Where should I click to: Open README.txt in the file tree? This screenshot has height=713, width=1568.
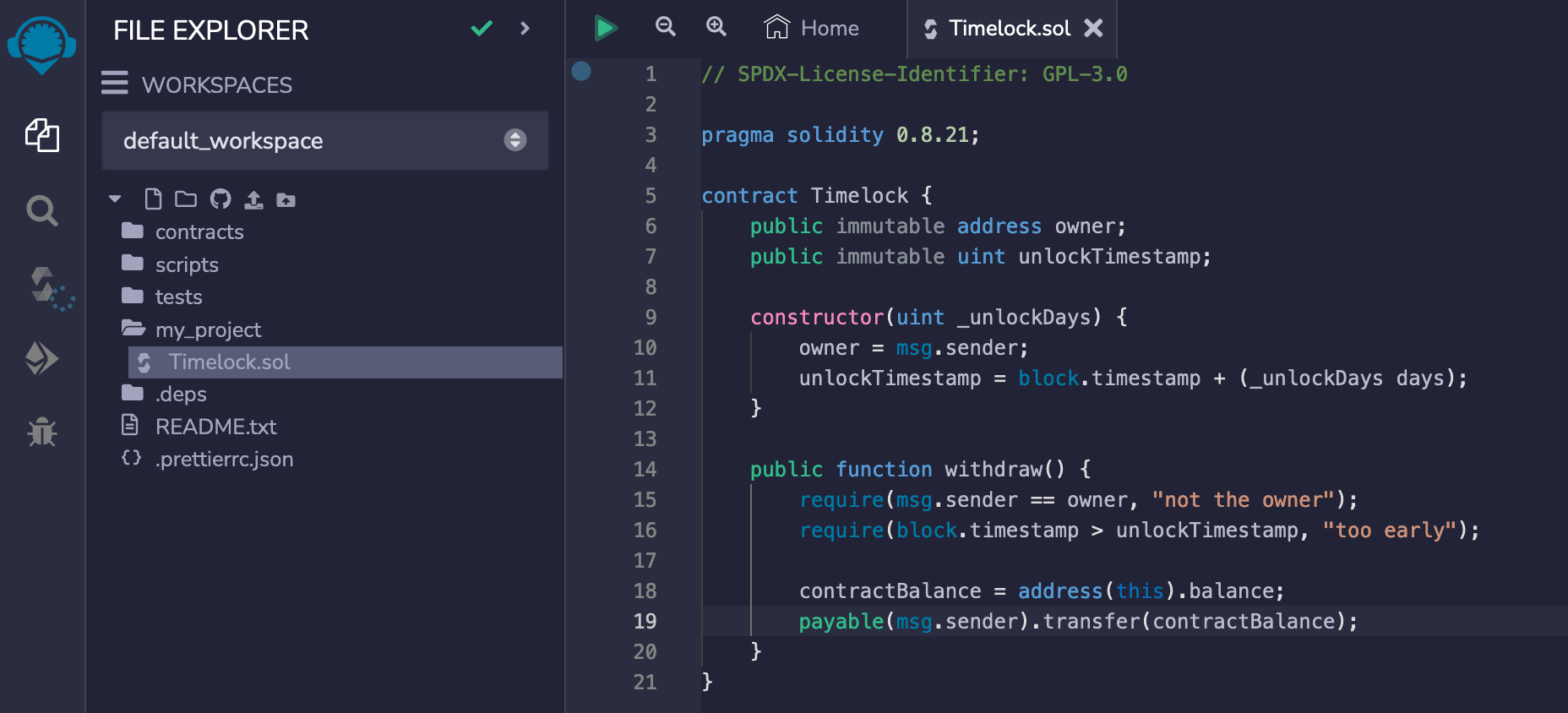point(215,427)
